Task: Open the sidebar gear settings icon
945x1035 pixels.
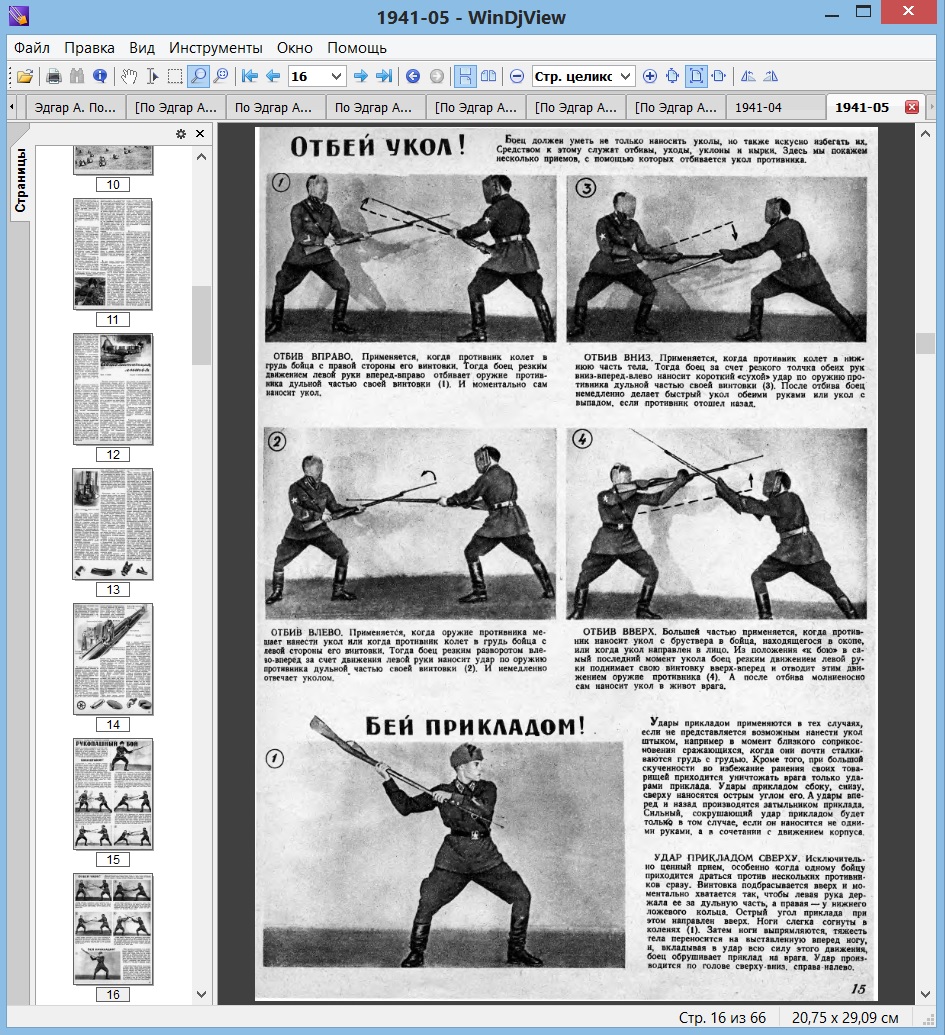Action: (x=181, y=134)
